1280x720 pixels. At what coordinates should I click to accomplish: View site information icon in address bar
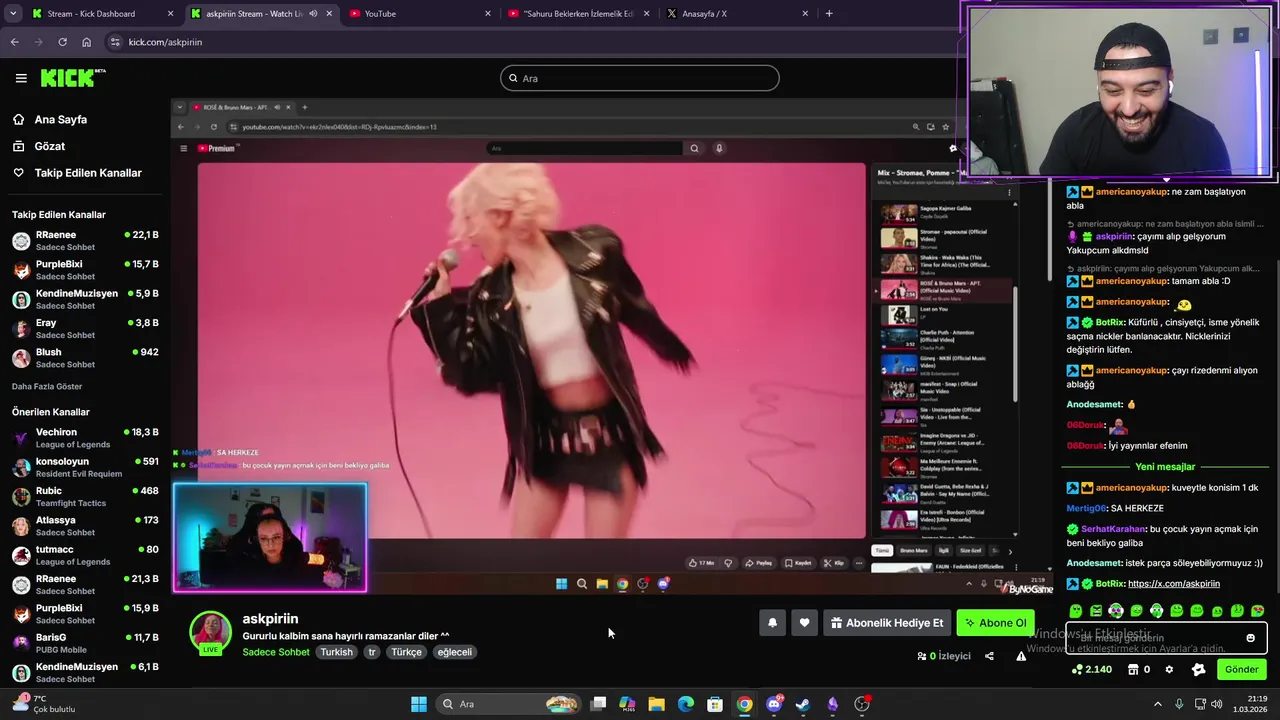coord(115,42)
